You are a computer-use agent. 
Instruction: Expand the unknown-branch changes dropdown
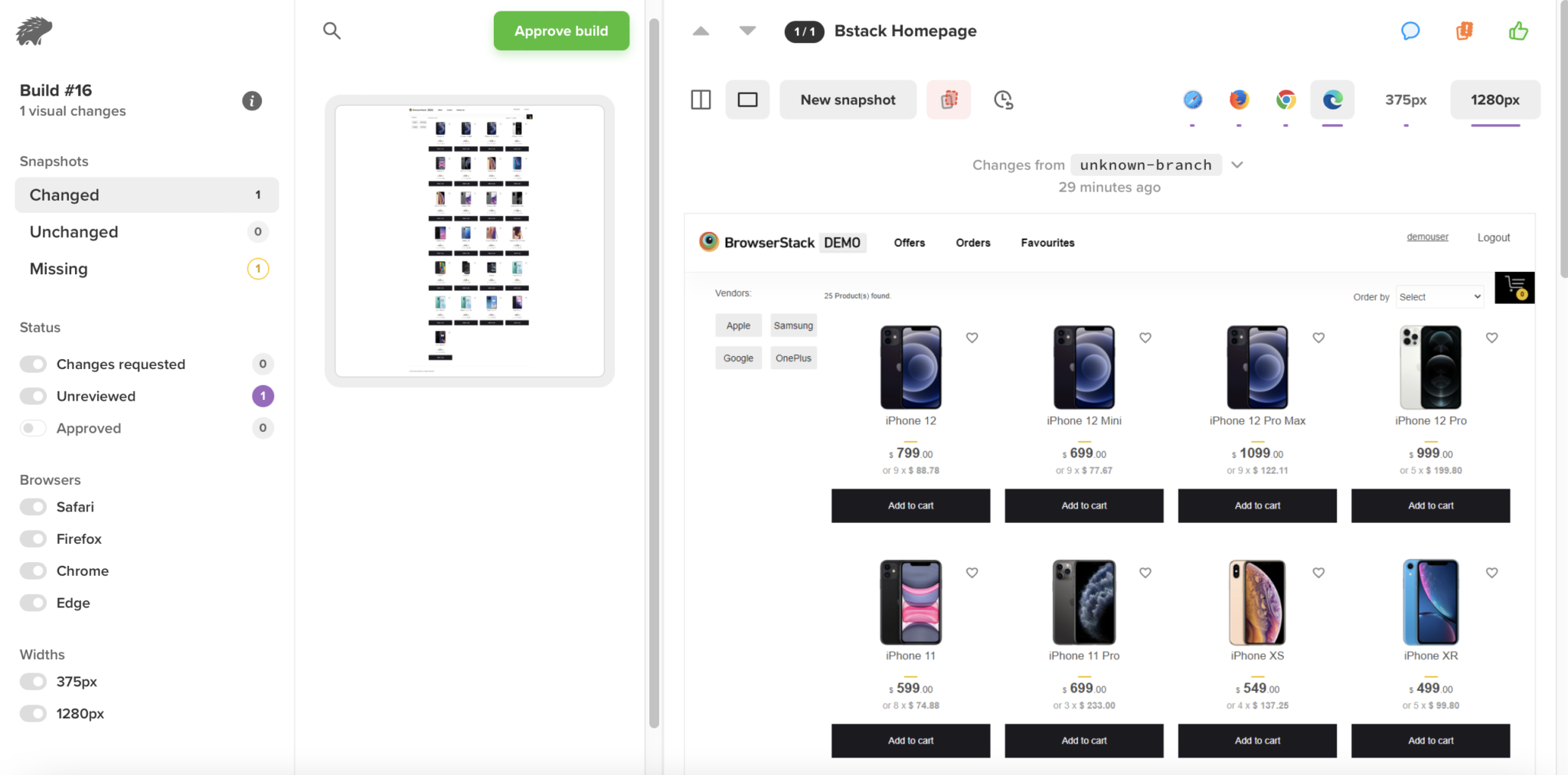[1237, 165]
